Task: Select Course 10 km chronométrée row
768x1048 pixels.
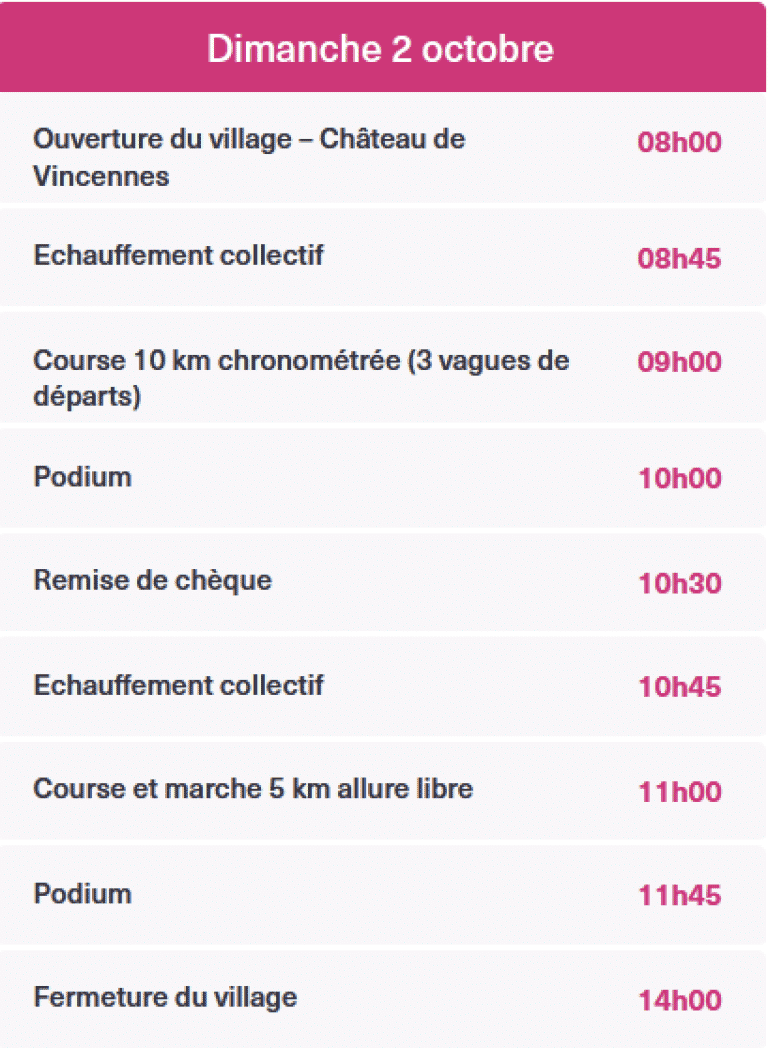Action: point(382,368)
